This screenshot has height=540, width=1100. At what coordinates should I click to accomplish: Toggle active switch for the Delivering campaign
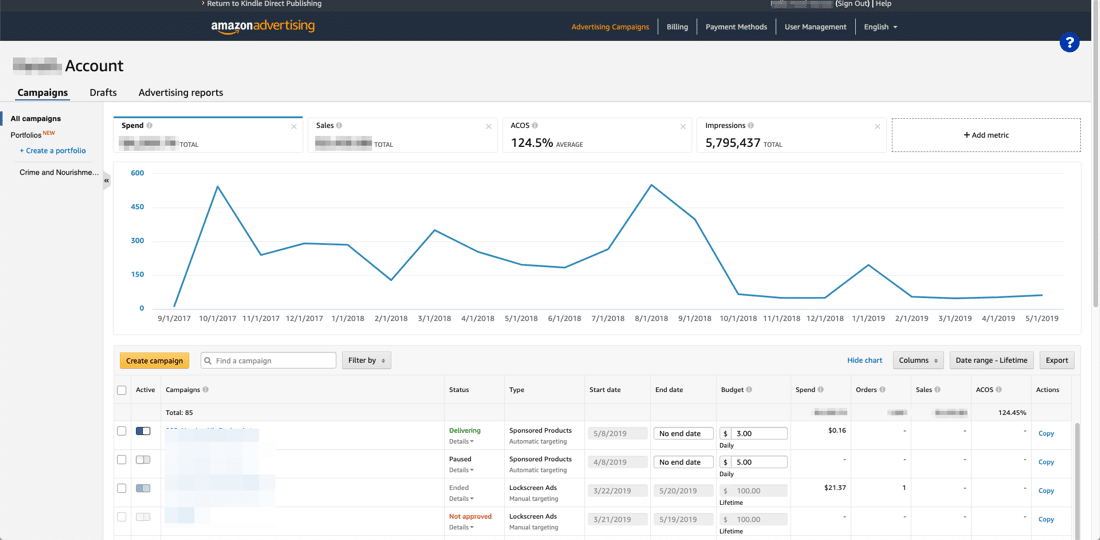(143, 431)
